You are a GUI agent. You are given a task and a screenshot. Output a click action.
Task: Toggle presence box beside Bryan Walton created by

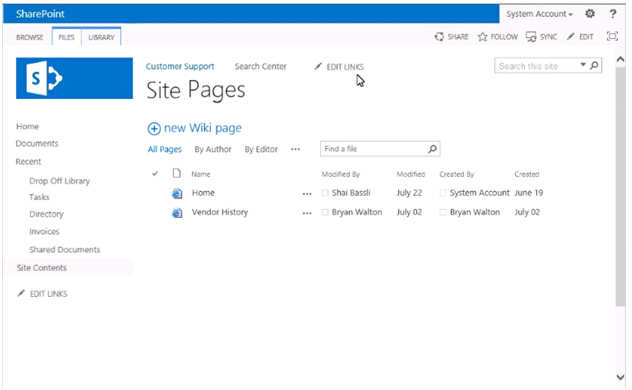point(443,212)
